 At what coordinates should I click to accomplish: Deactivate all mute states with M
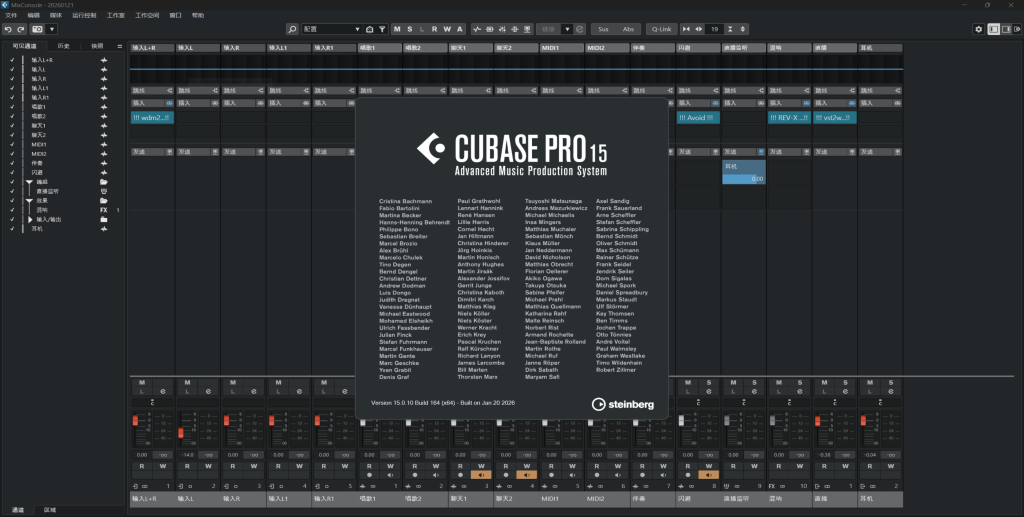click(x=397, y=29)
